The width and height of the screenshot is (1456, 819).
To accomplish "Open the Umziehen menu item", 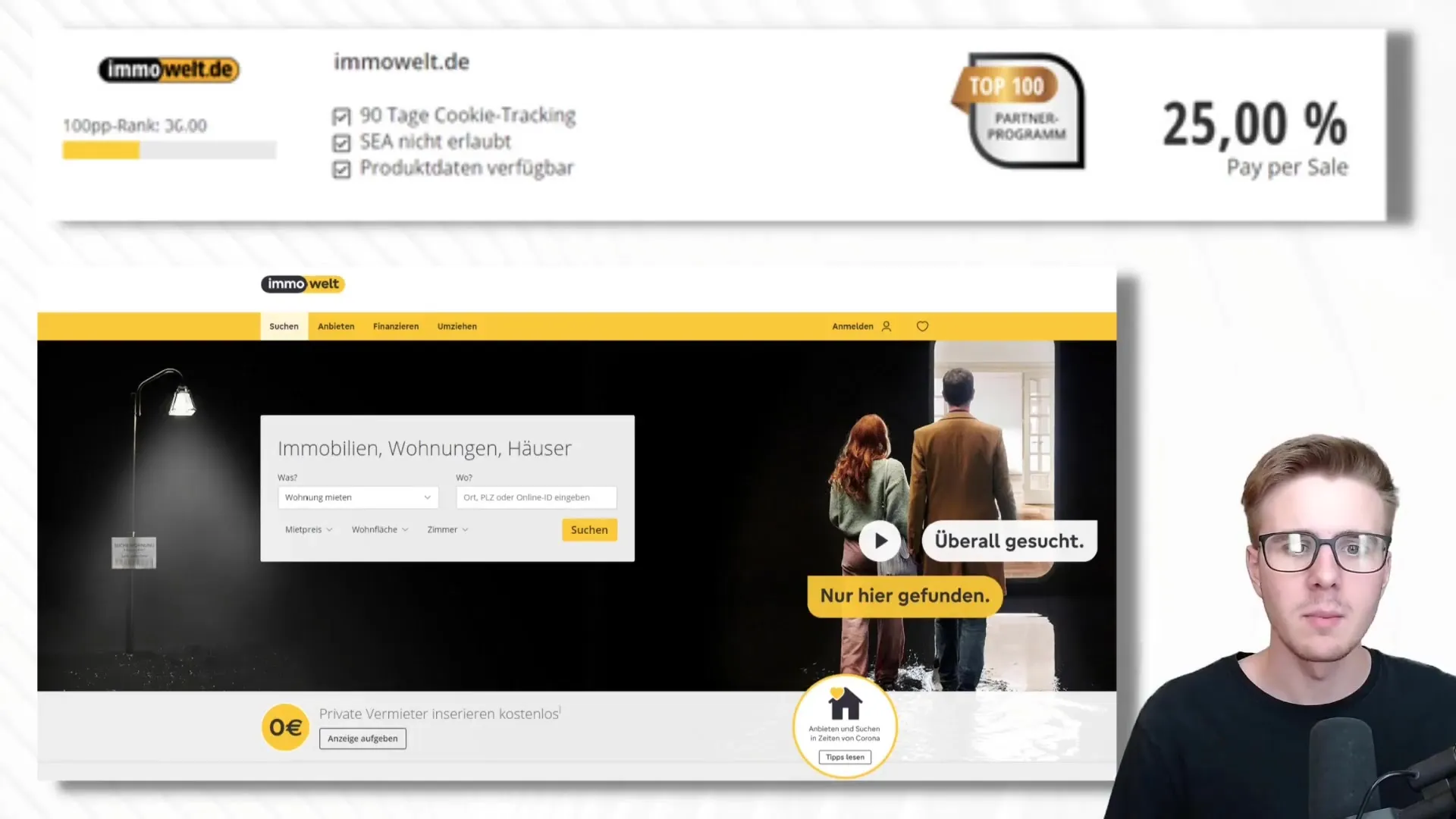I will click(457, 326).
